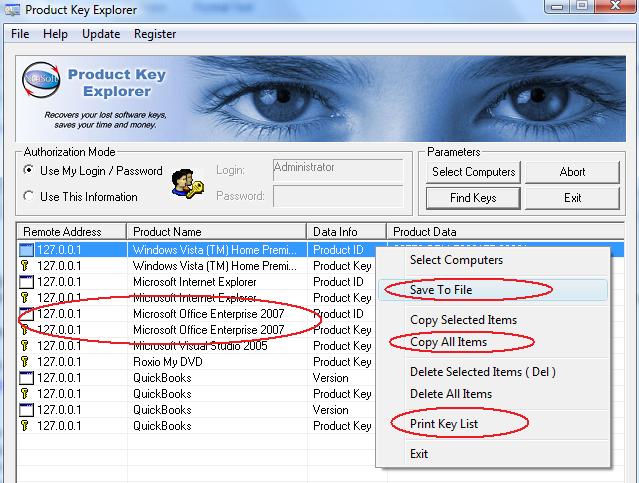Click key icon of Windows Vista Product Key row
This screenshot has height=483, width=639.
click(x=25, y=266)
